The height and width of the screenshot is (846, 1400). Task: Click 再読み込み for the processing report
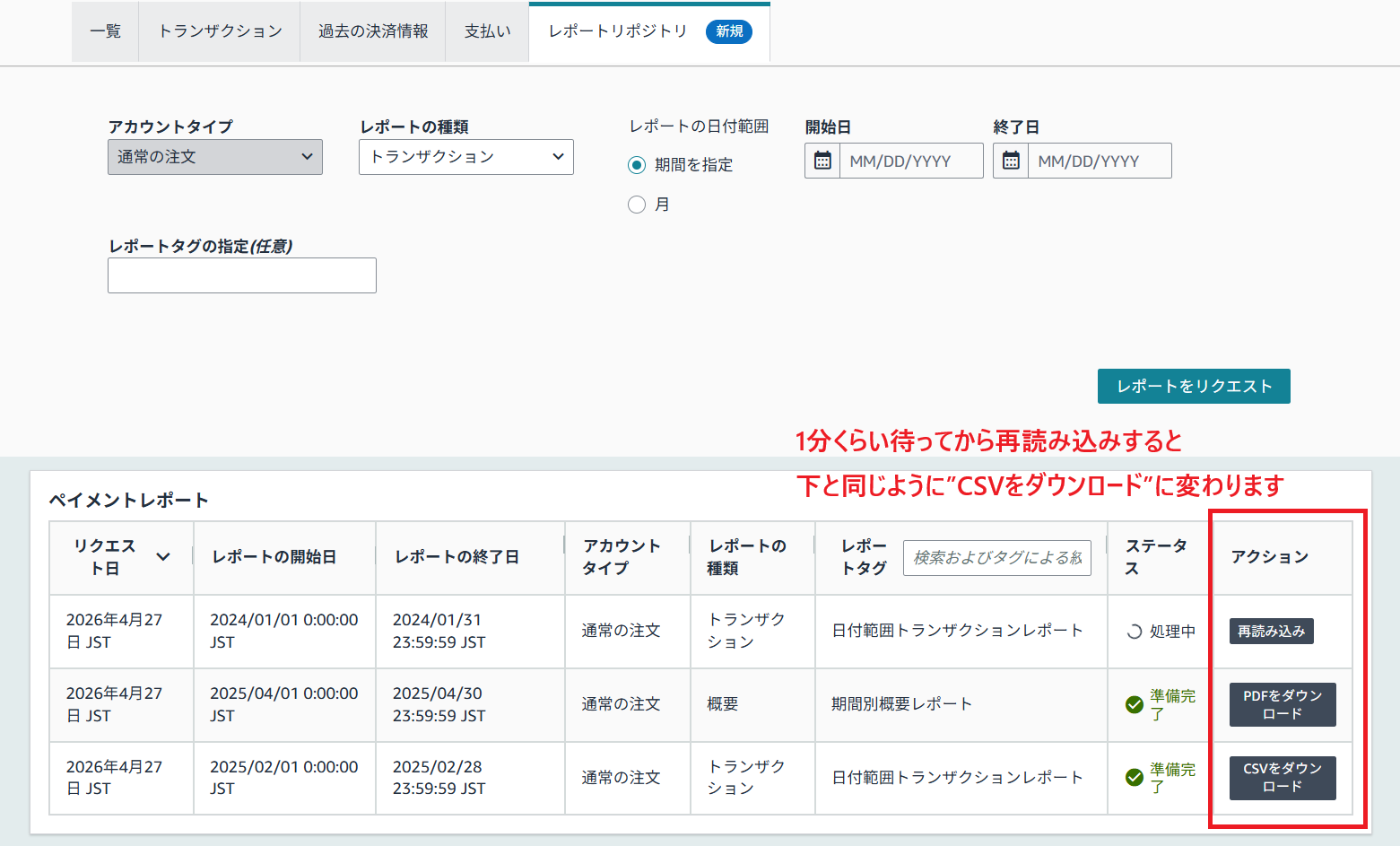click(x=1271, y=631)
